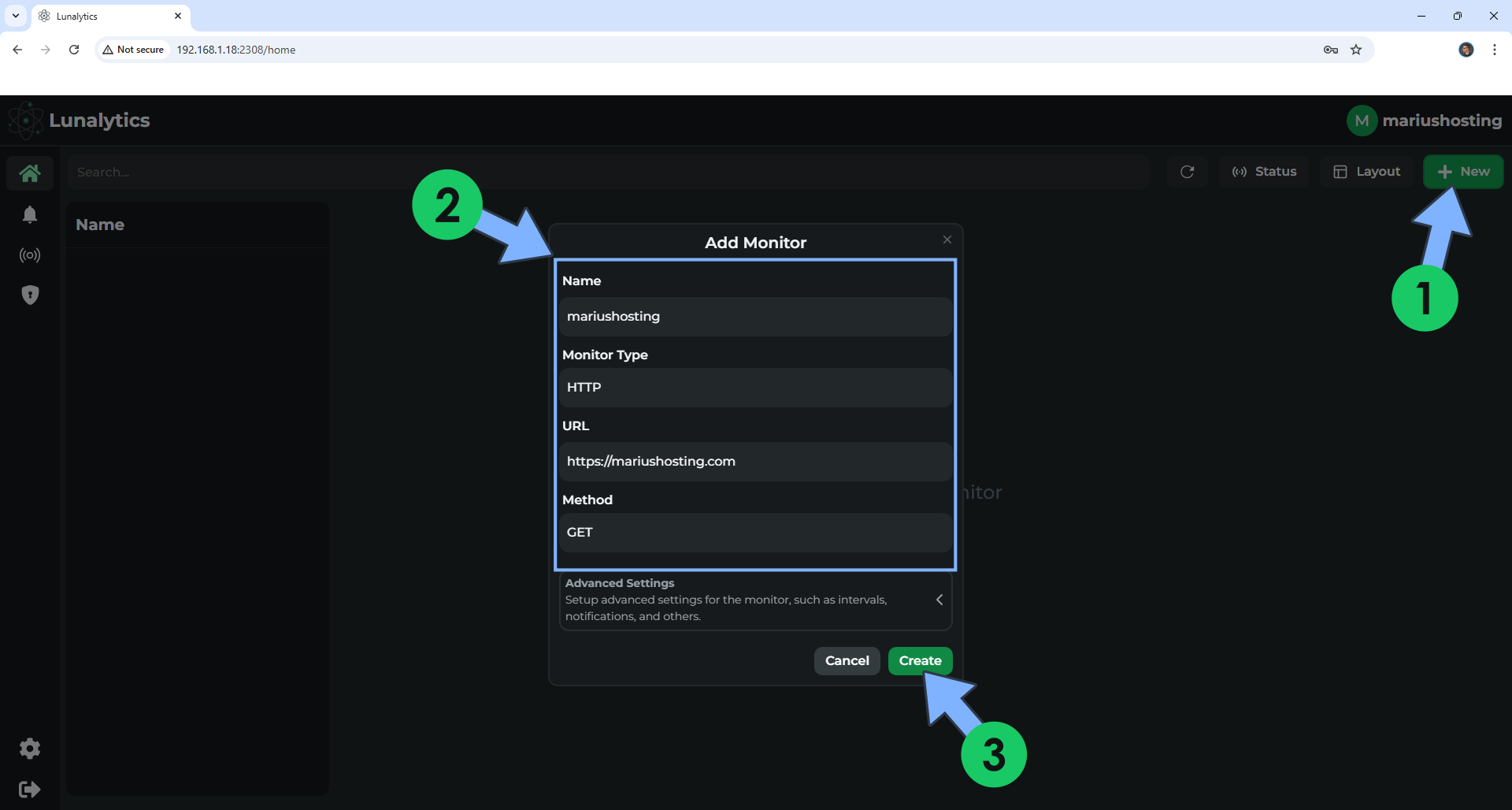Click the browser address bar URL
1512x810 pixels.
click(236, 50)
